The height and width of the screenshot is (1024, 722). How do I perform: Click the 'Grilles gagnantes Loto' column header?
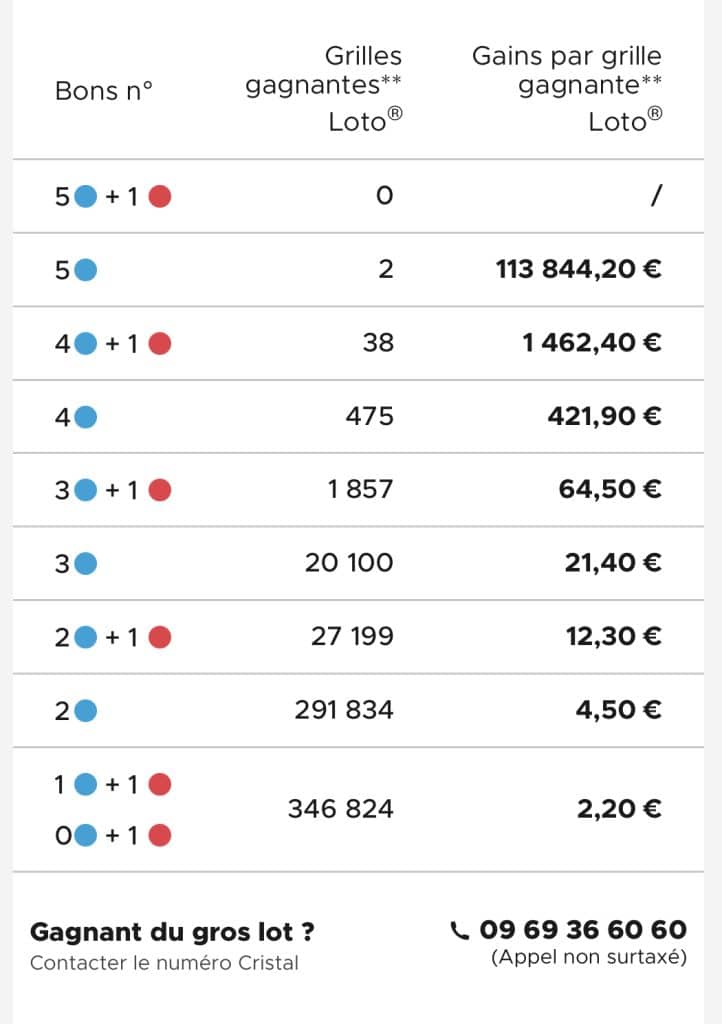[x=324, y=89]
